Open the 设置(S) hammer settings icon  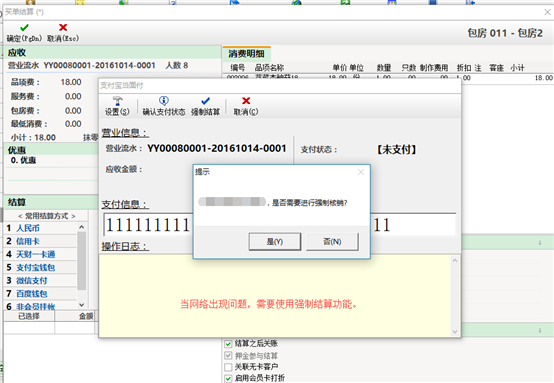click(x=117, y=101)
